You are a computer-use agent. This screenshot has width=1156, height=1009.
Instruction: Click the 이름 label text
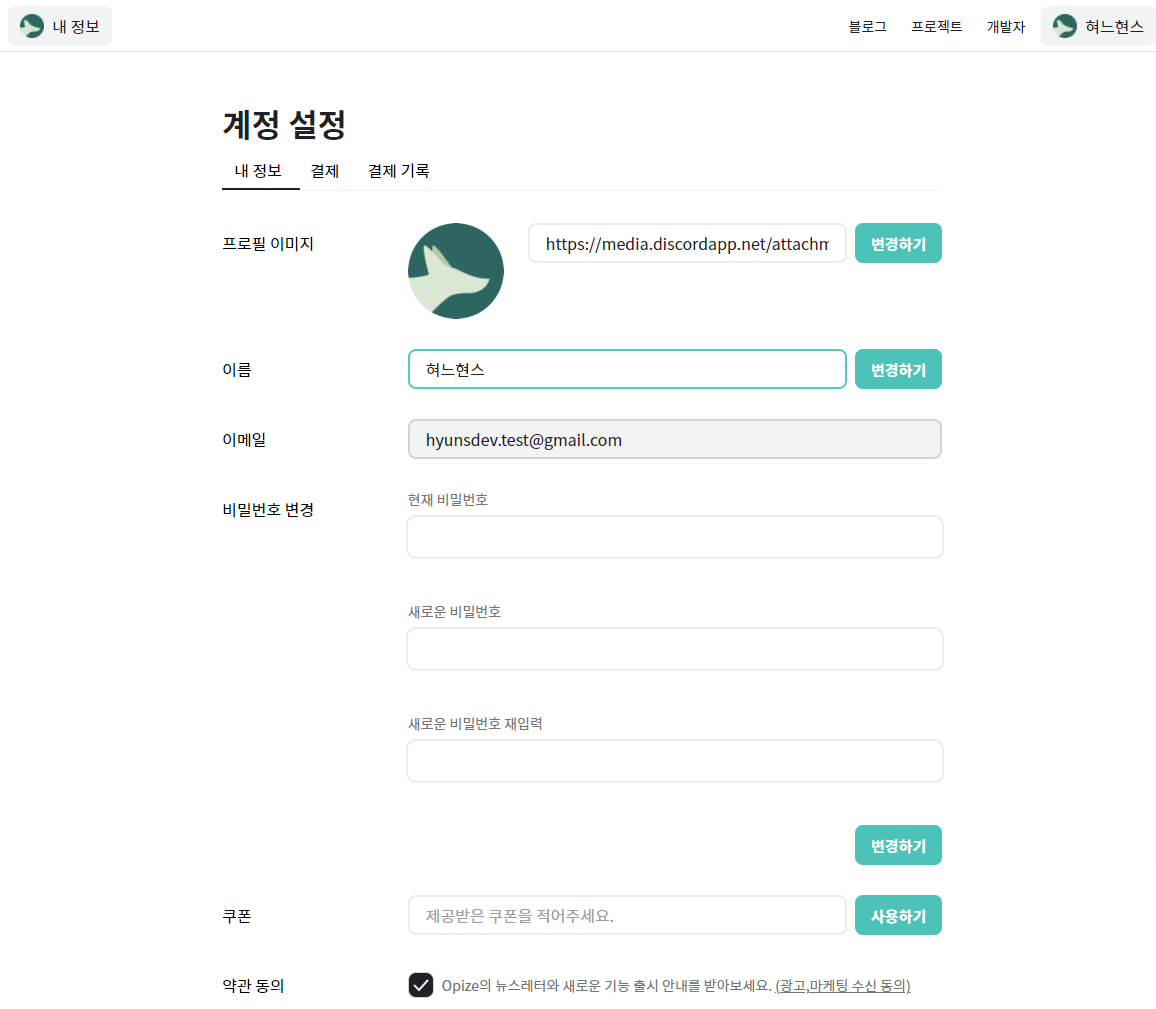coord(237,369)
